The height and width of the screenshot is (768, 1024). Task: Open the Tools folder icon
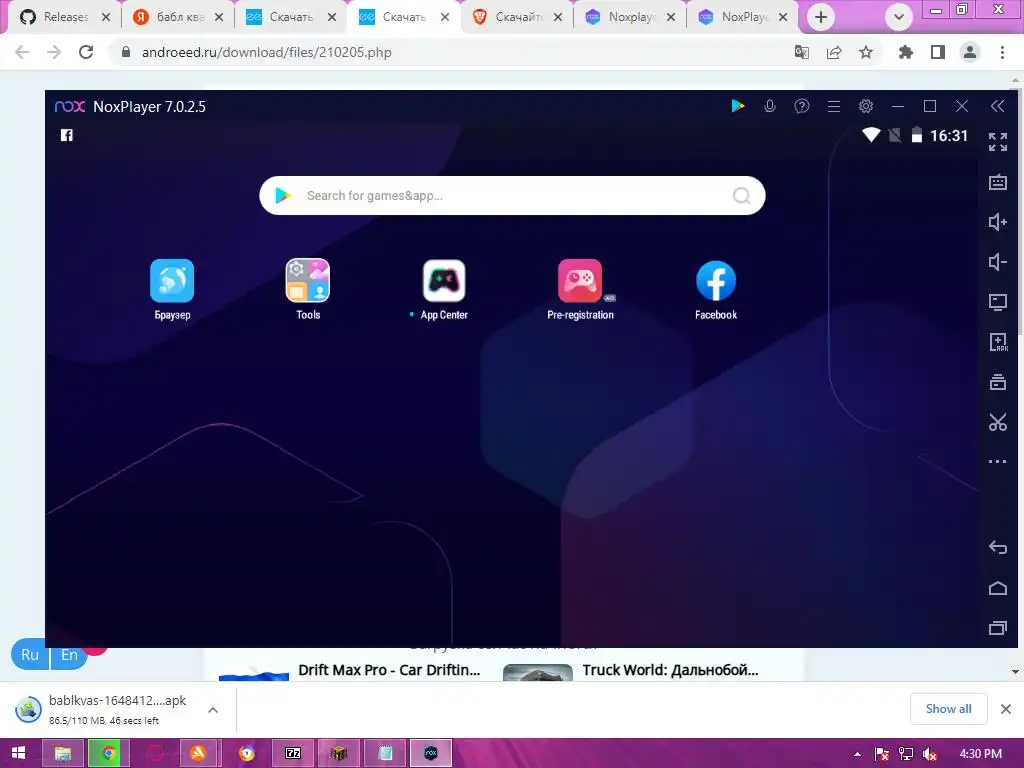(x=308, y=281)
